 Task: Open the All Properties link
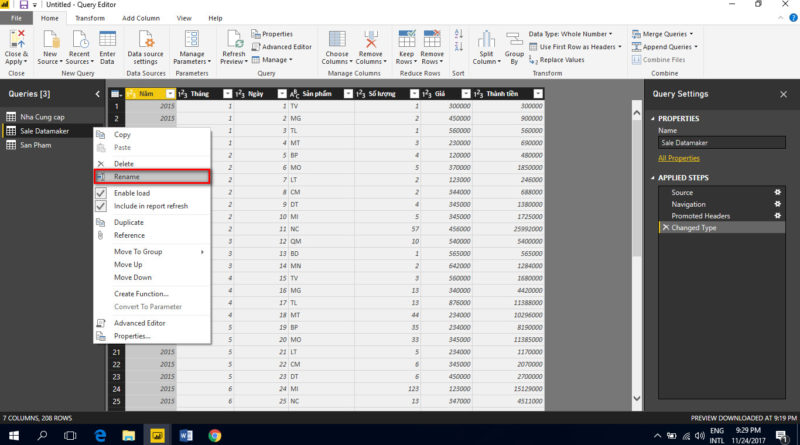point(679,158)
